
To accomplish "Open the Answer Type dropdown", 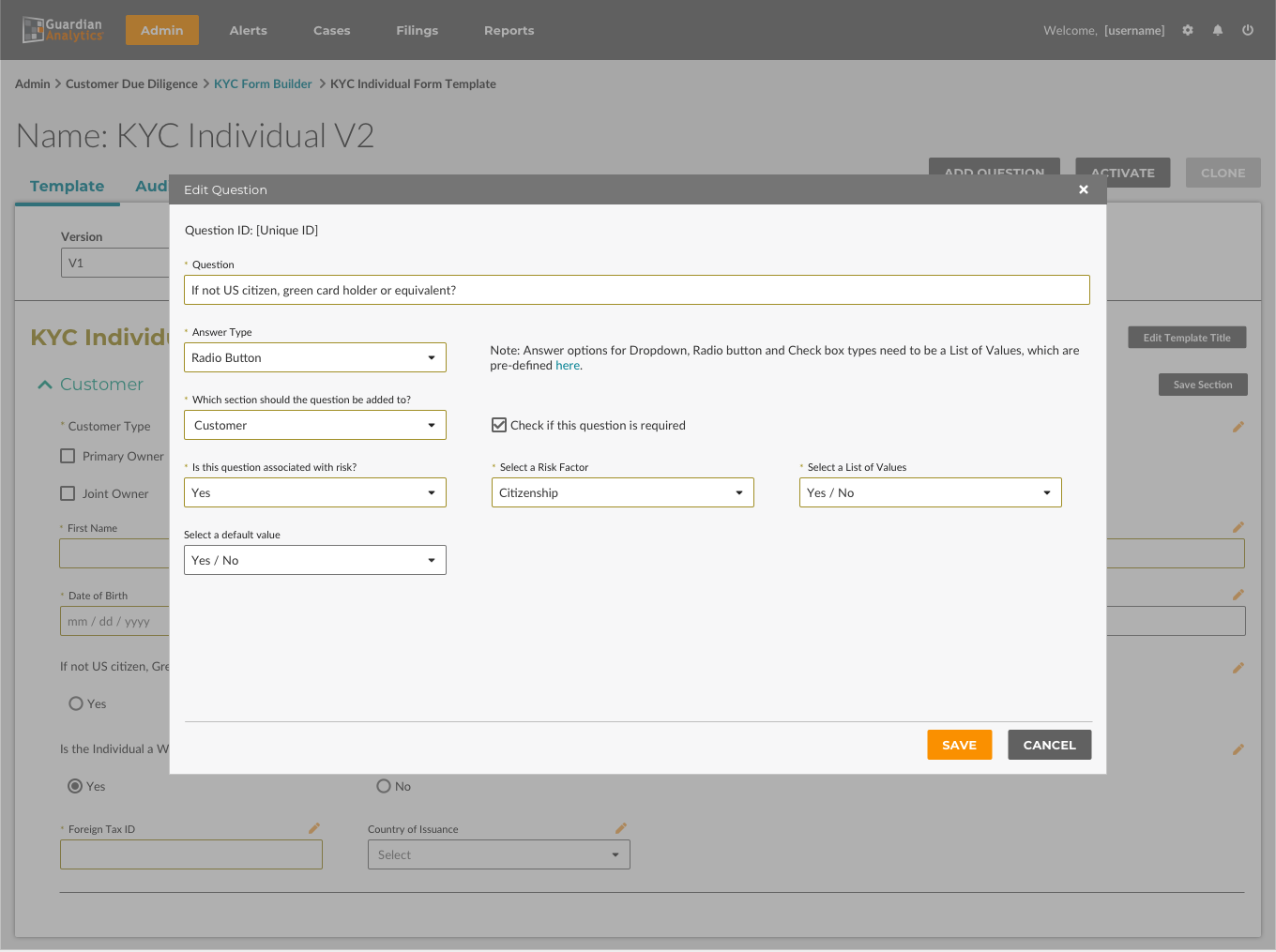I will (315, 357).
